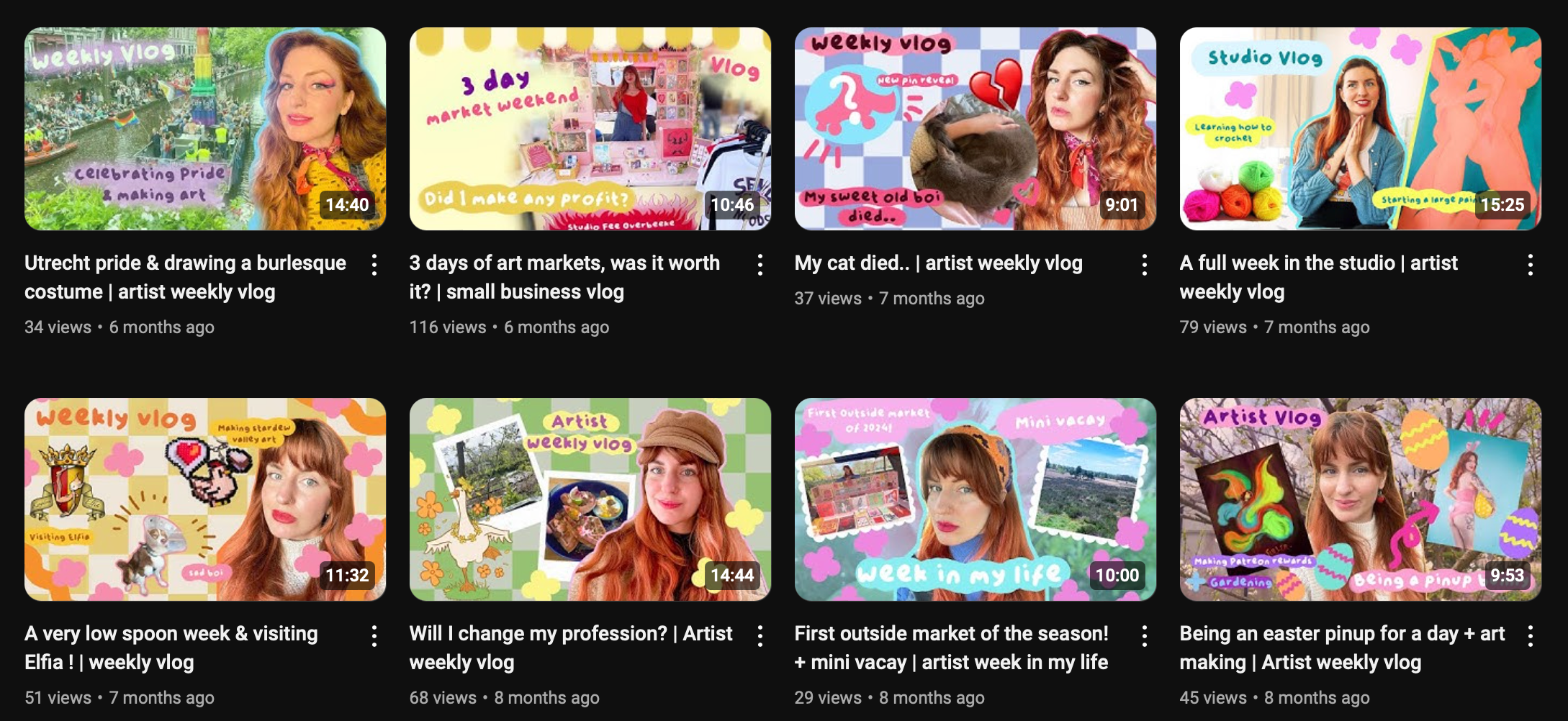Open options menu for low spoon week video
The height and width of the screenshot is (721, 1568).
click(374, 635)
